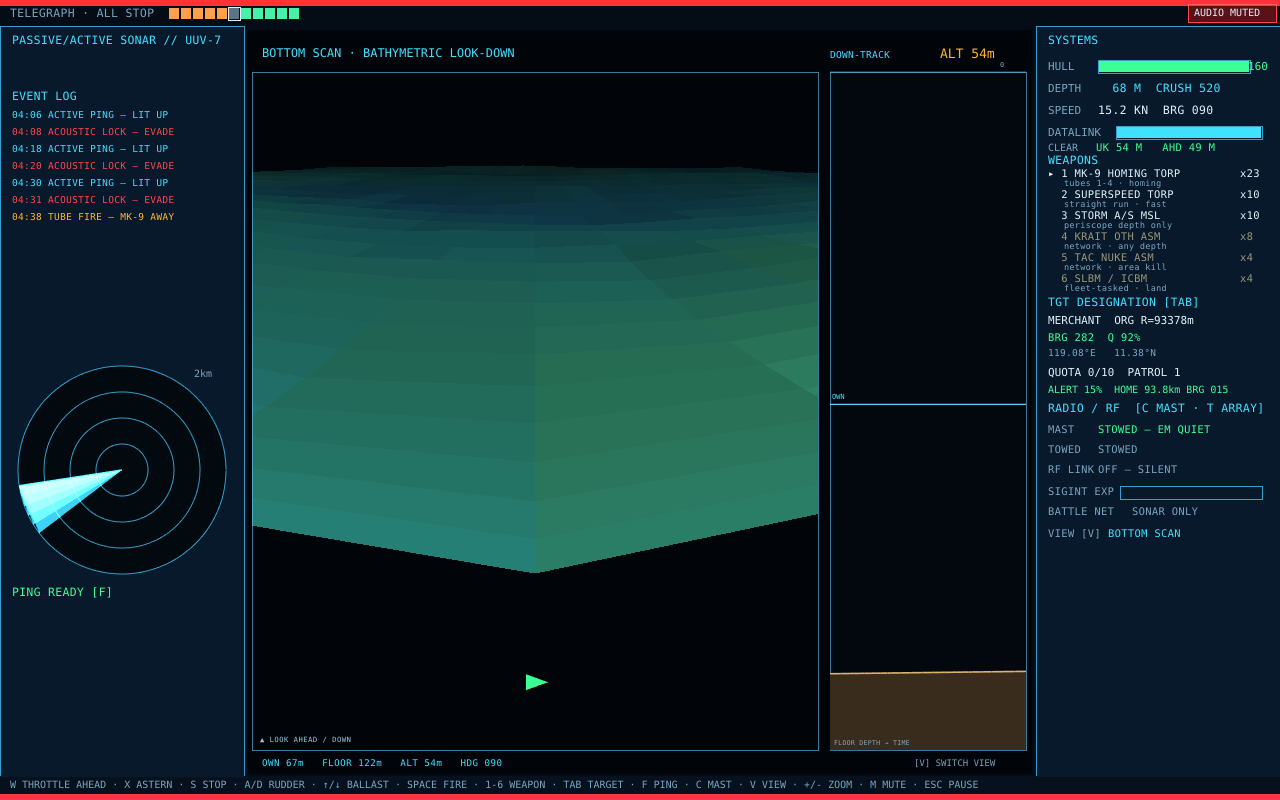Toggle the RF LINK off silent status

[1113, 470]
